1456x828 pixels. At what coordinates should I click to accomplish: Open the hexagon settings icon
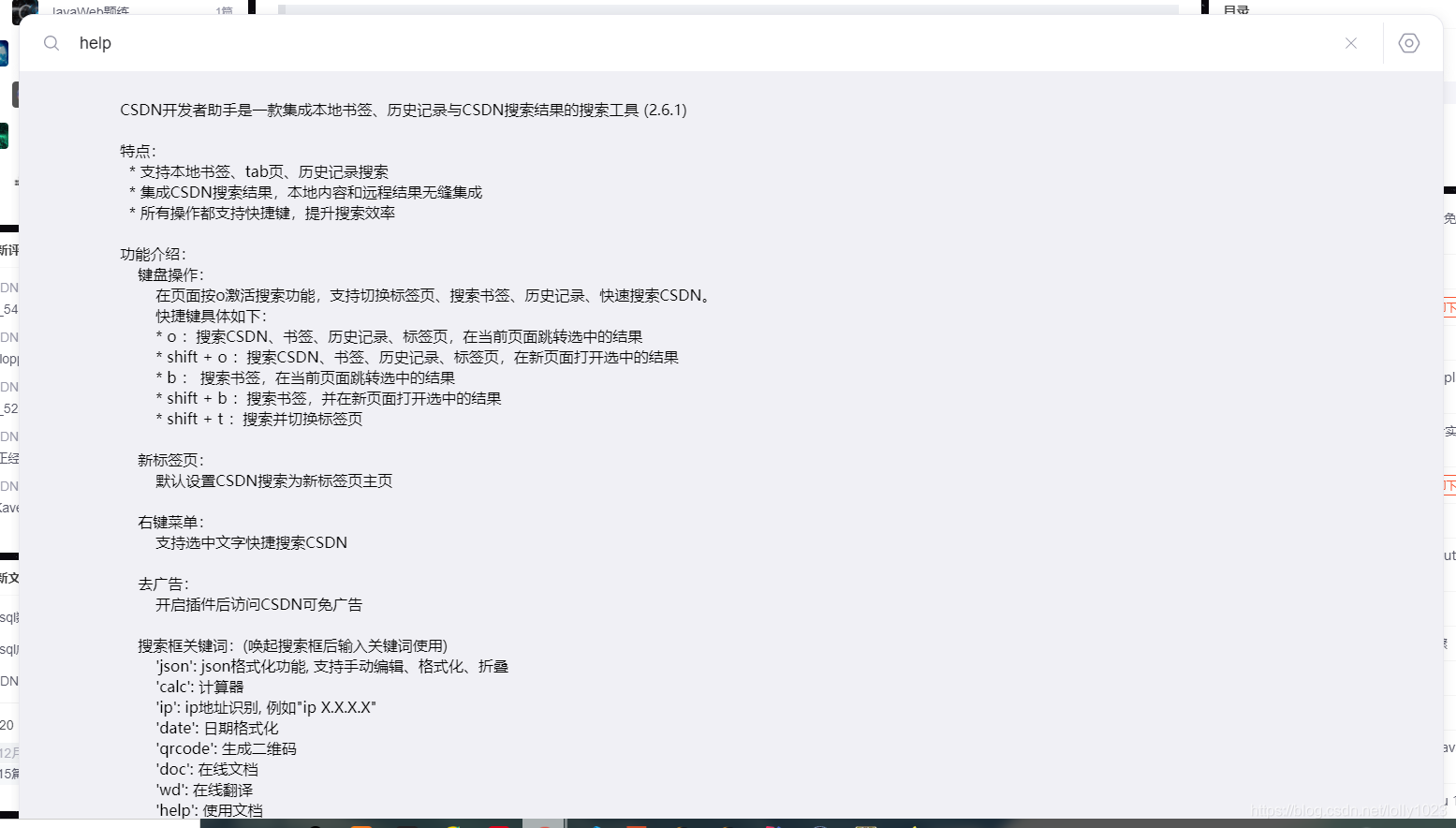(1409, 43)
